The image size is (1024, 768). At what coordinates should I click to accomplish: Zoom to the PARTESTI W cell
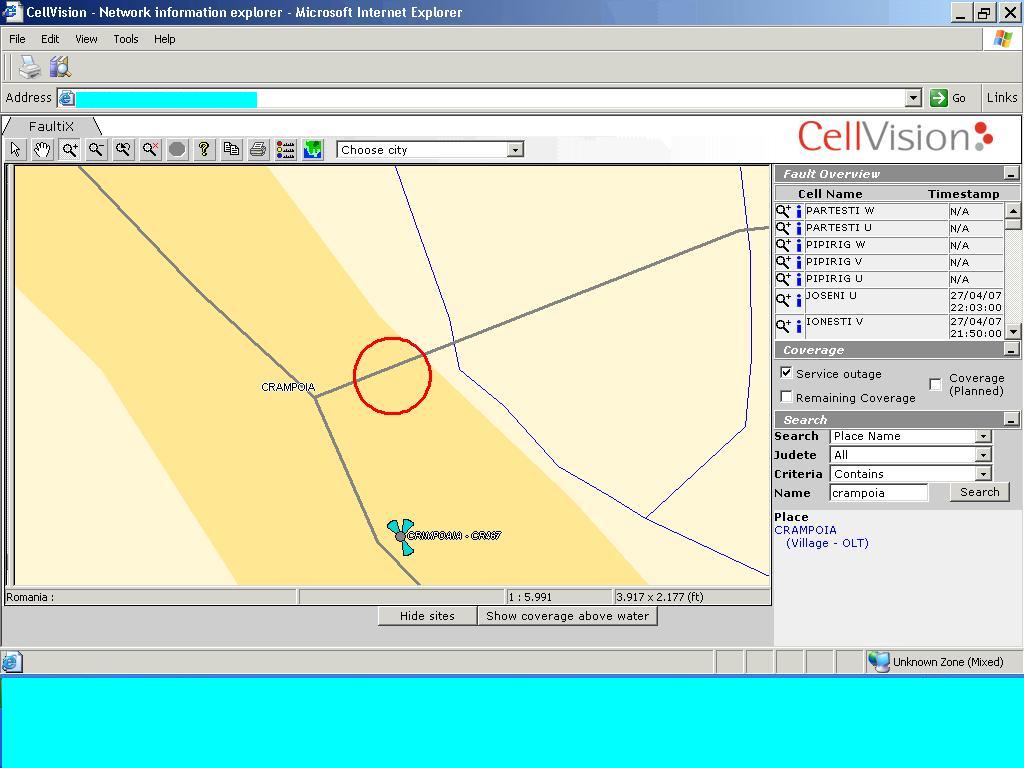(783, 211)
